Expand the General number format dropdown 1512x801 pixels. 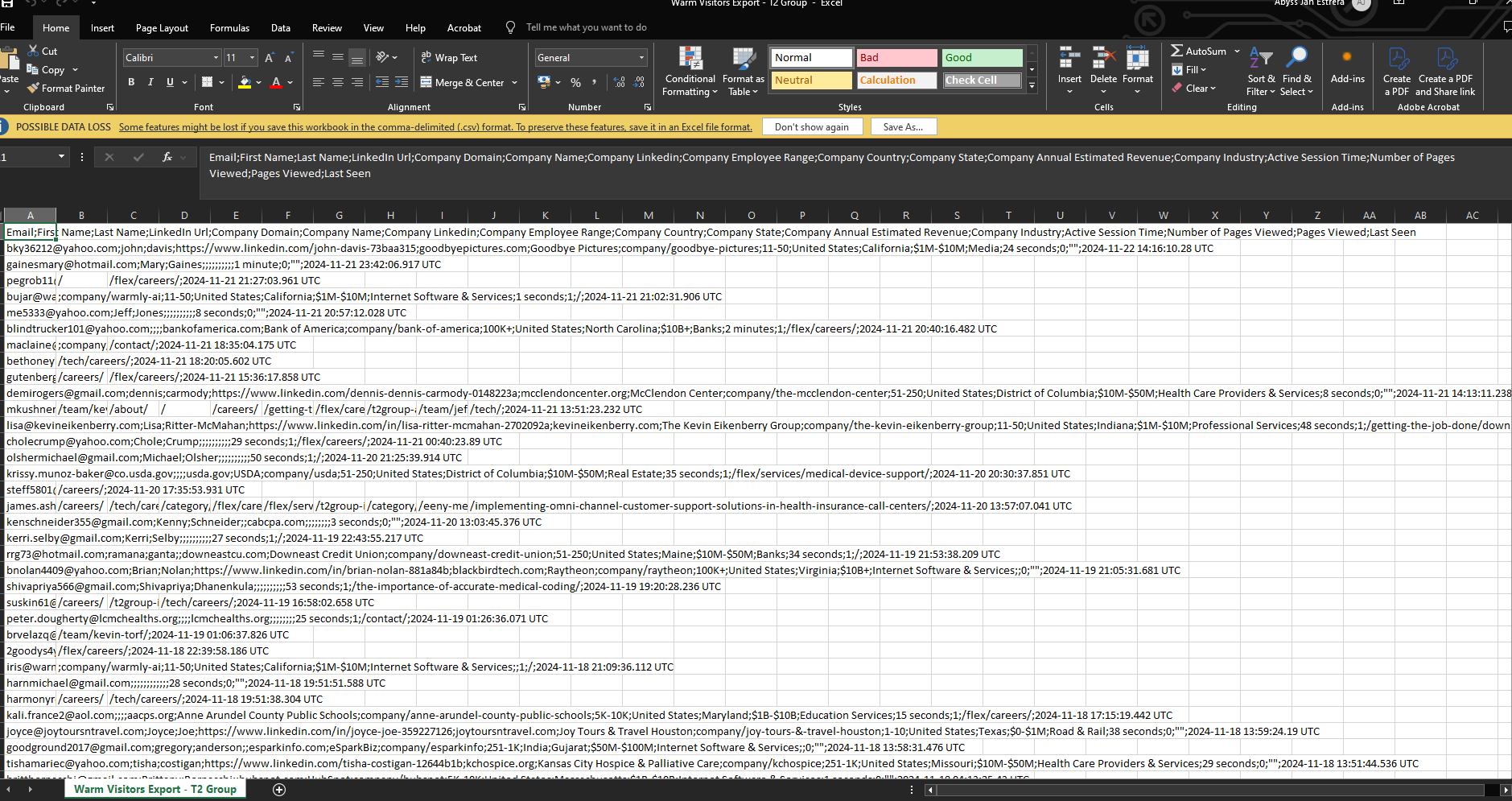(641, 58)
